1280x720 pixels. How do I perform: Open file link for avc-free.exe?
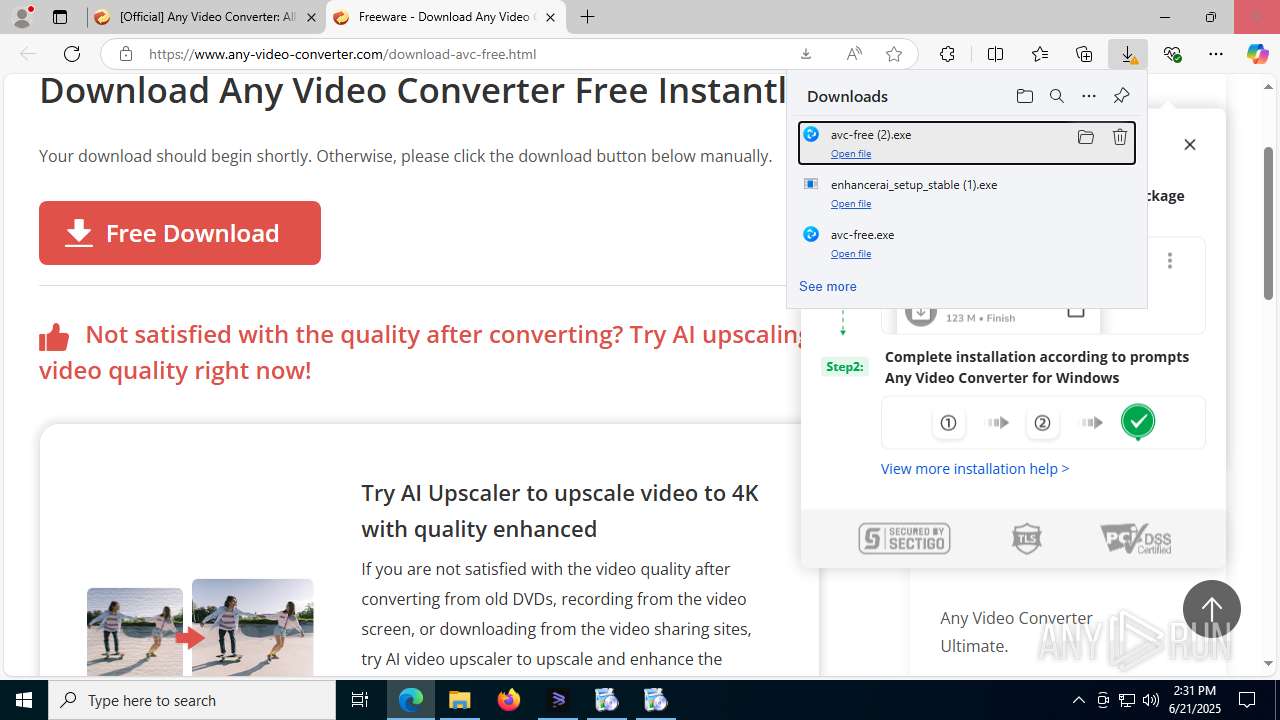click(851, 254)
